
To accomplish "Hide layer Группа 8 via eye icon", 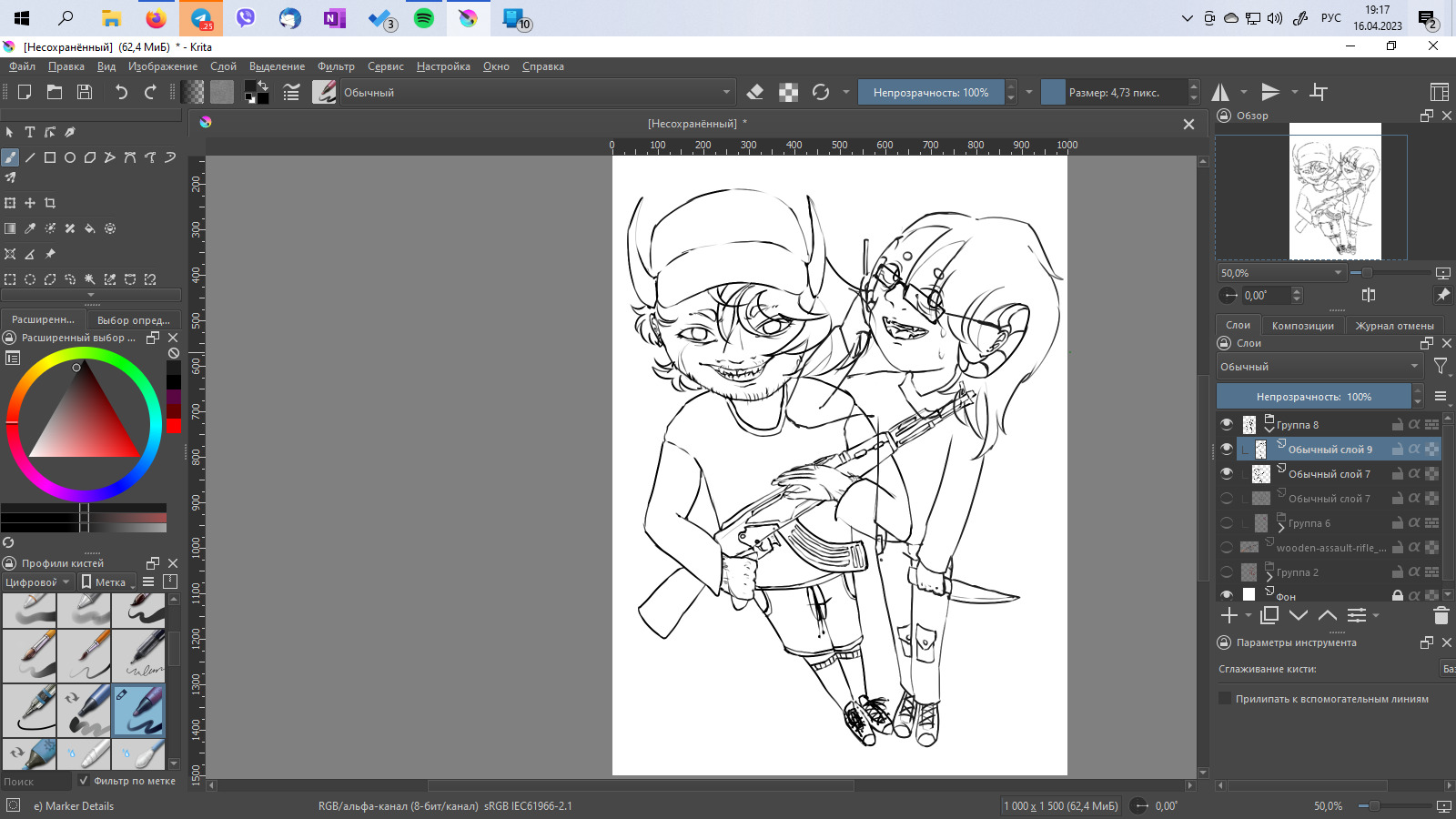I will 1227,425.
